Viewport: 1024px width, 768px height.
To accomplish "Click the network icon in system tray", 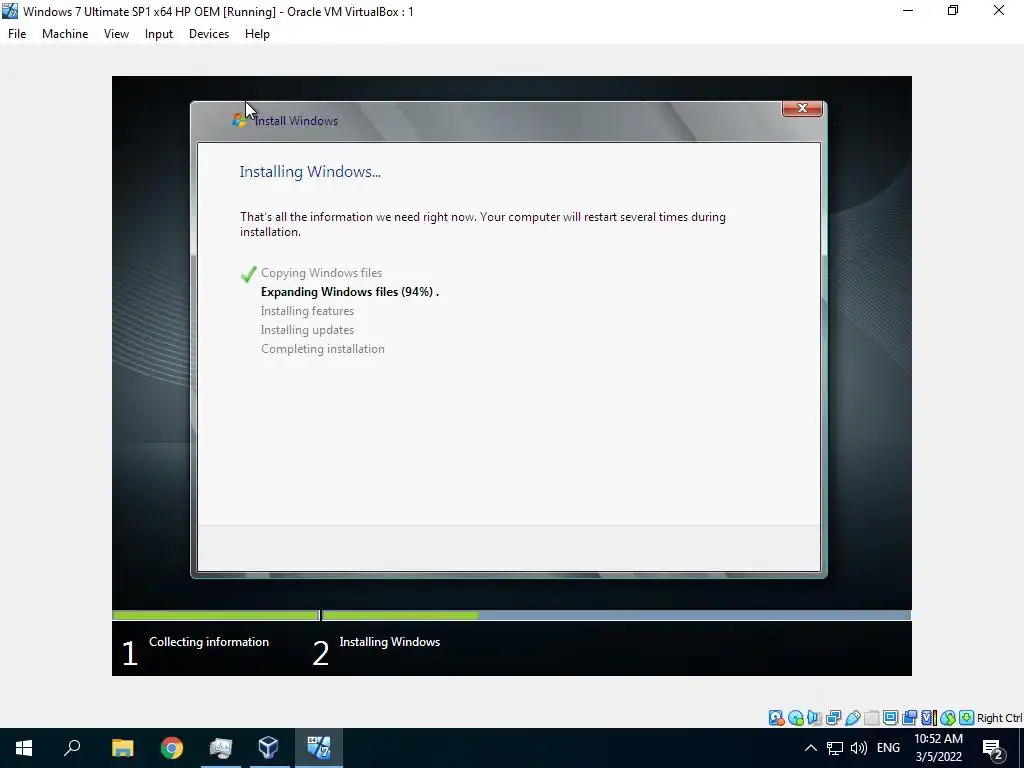I will (x=835, y=748).
